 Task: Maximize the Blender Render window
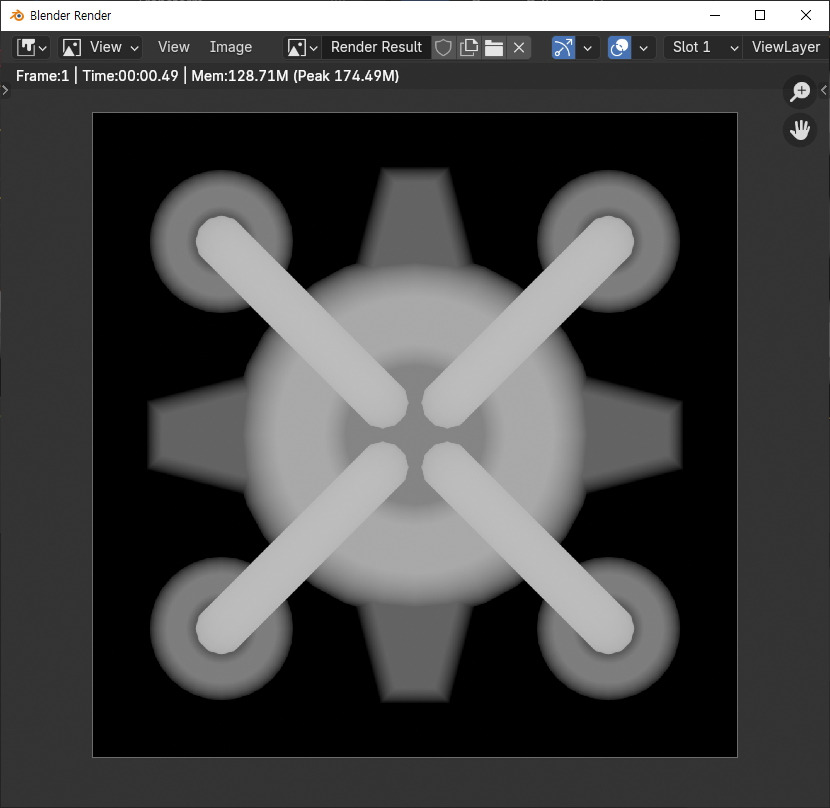[x=760, y=15]
